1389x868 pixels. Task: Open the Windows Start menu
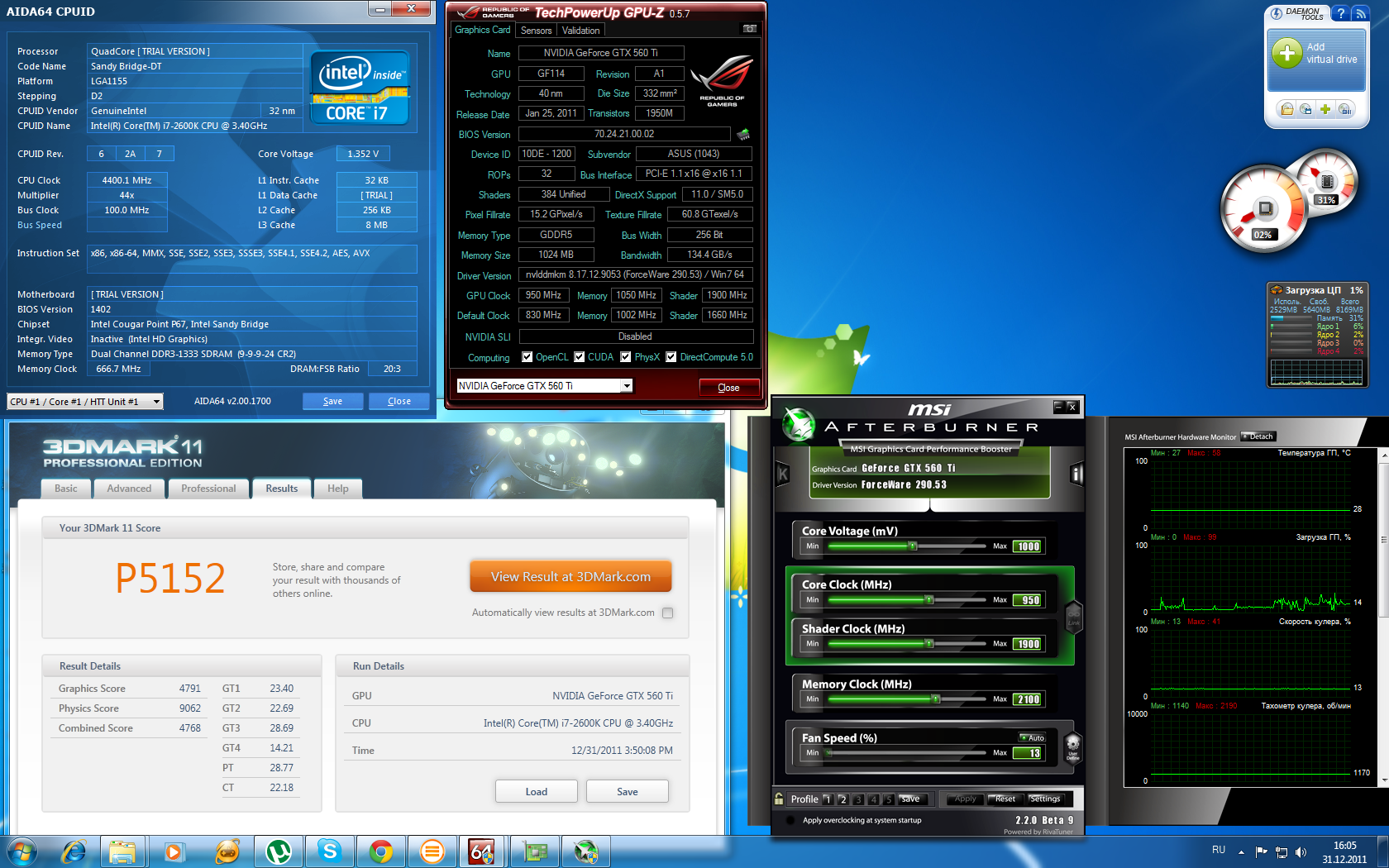(x=22, y=851)
